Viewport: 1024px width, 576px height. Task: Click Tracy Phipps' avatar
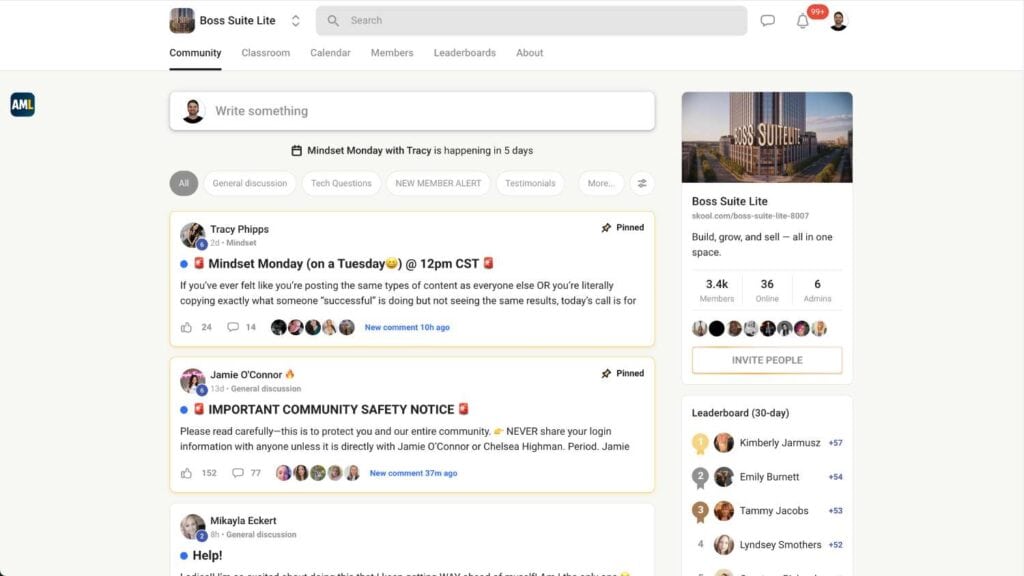click(x=193, y=235)
